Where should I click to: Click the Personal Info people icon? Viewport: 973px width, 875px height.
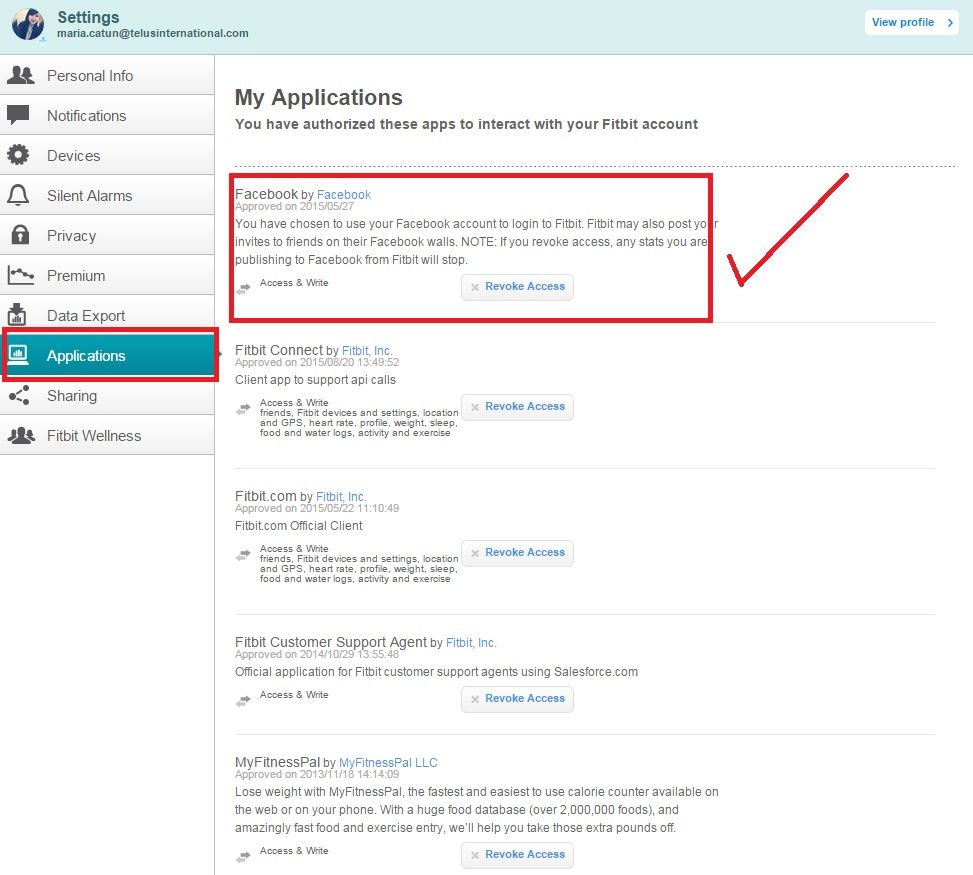20,75
